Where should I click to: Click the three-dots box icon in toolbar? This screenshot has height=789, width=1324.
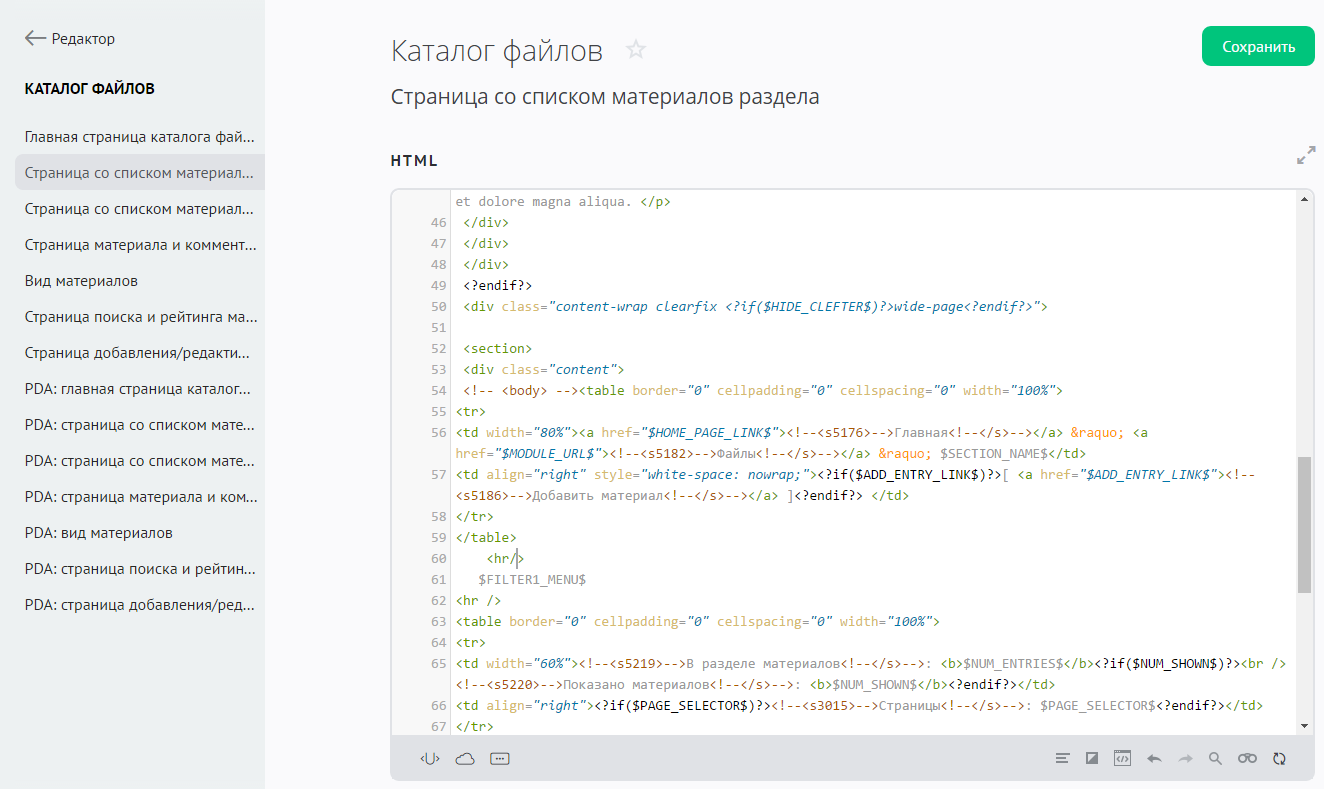click(x=500, y=759)
